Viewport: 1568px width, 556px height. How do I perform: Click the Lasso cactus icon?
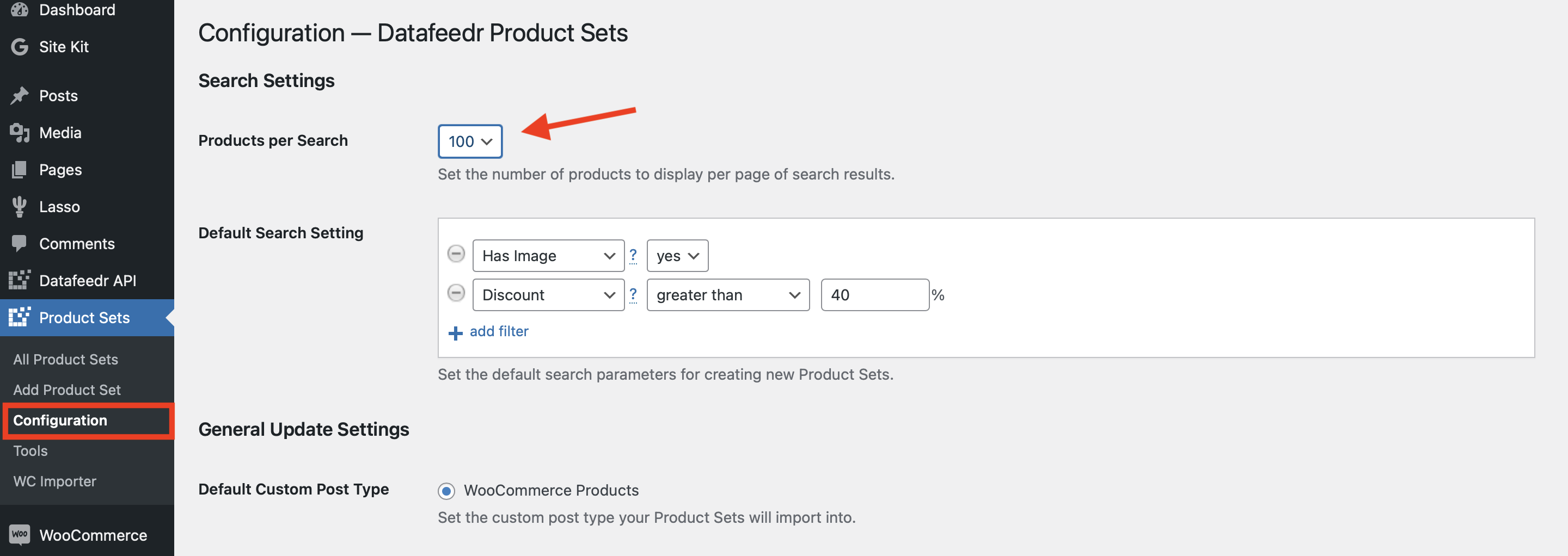click(x=20, y=207)
